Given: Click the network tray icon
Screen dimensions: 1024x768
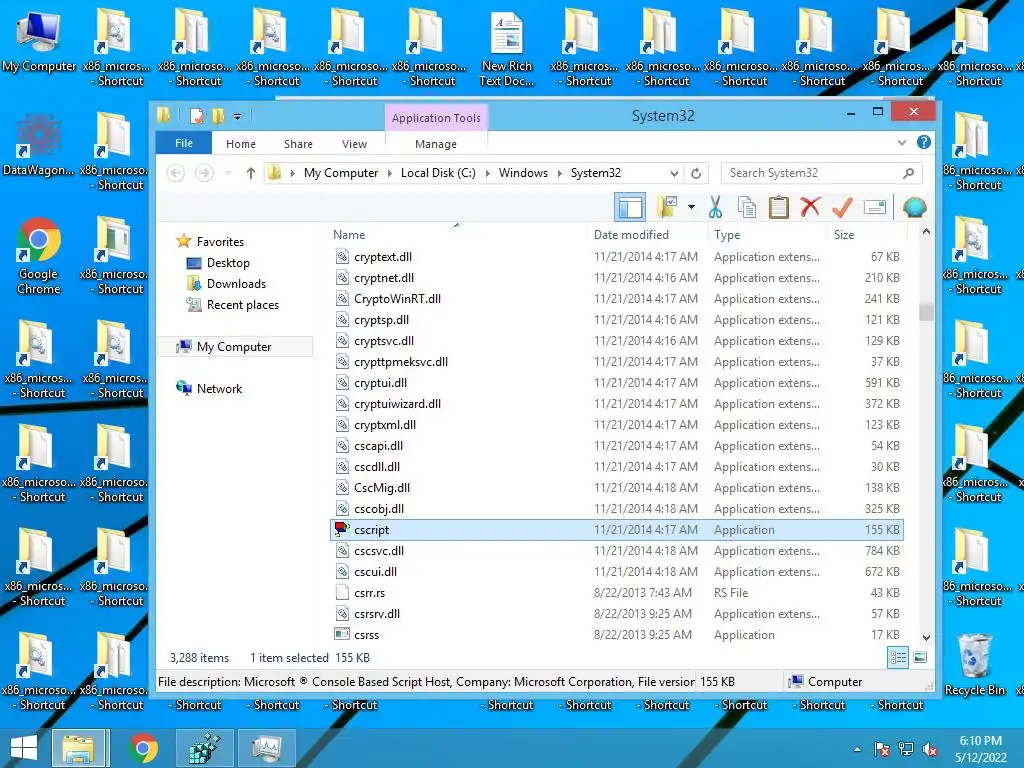Looking at the screenshot, I should (x=906, y=749).
